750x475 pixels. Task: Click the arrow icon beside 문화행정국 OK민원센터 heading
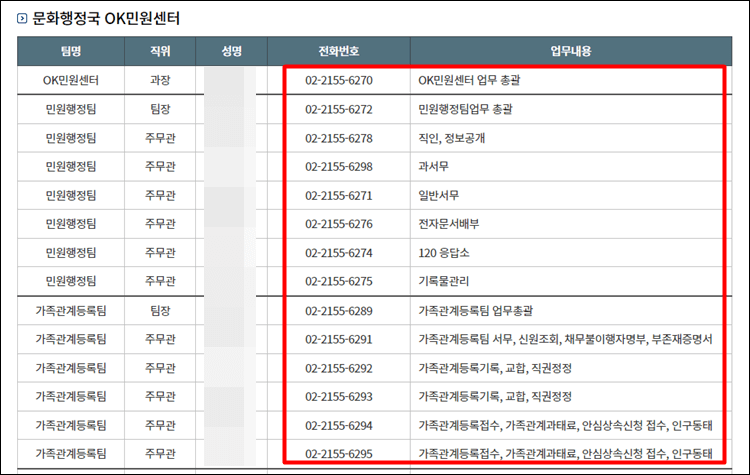[22, 19]
